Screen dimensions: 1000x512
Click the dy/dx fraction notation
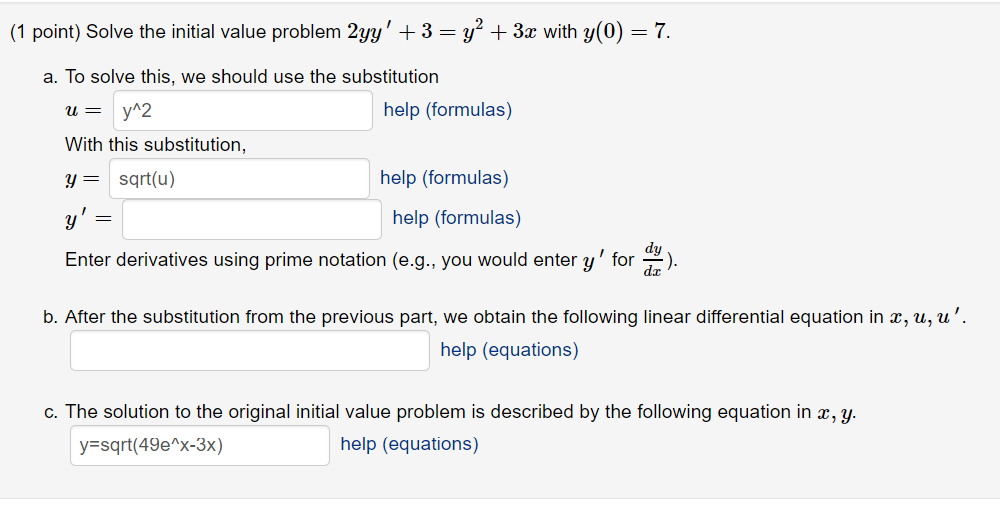click(x=653, y=258)
